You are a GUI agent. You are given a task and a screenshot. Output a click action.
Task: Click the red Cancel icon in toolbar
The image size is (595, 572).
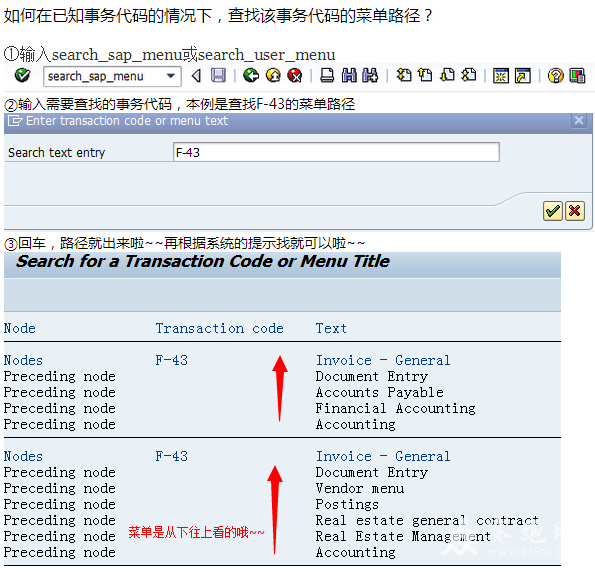[x=294, y=76]
